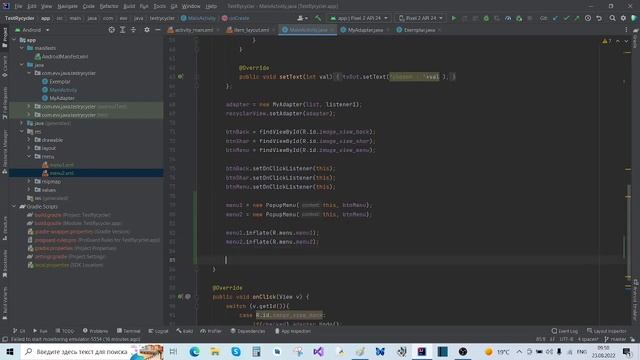Click MainActivity in the breadcrumb bar
This screenshot has height=360, width=640.
click(198, 18)
